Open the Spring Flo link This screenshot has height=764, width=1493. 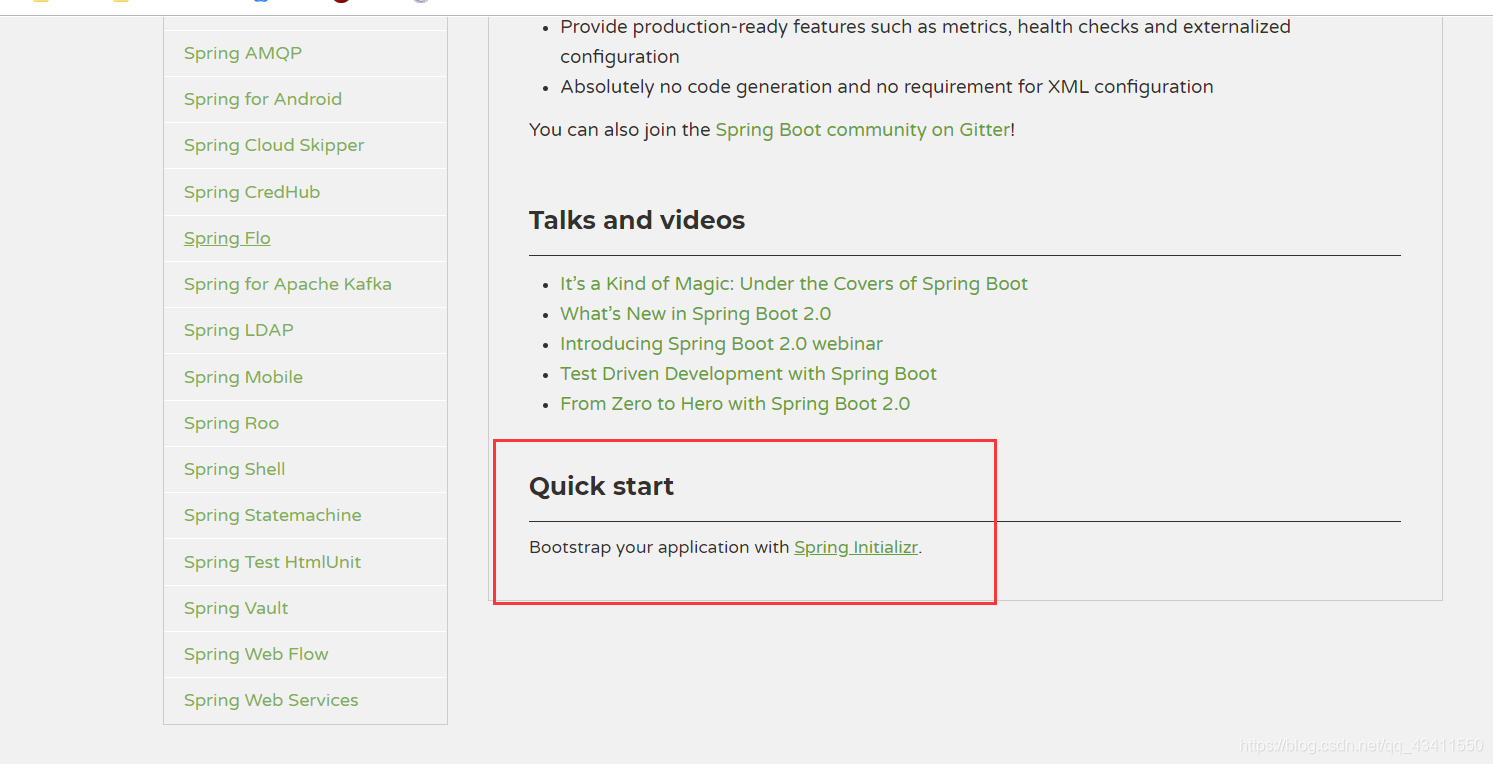(227, 238)
